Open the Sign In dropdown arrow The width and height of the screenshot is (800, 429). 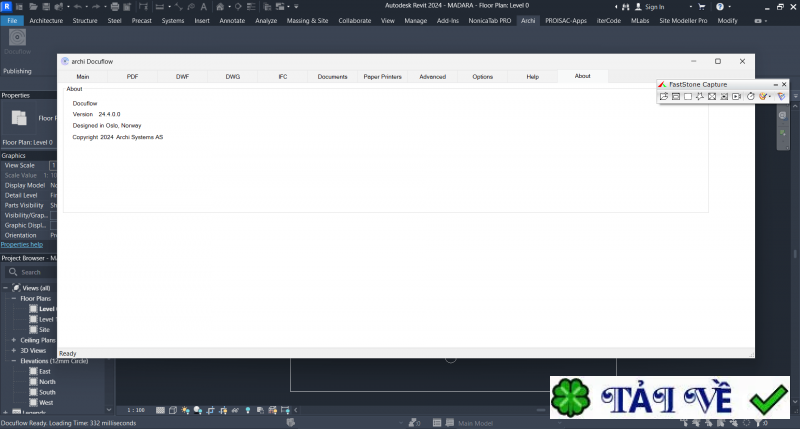(691, 7)
